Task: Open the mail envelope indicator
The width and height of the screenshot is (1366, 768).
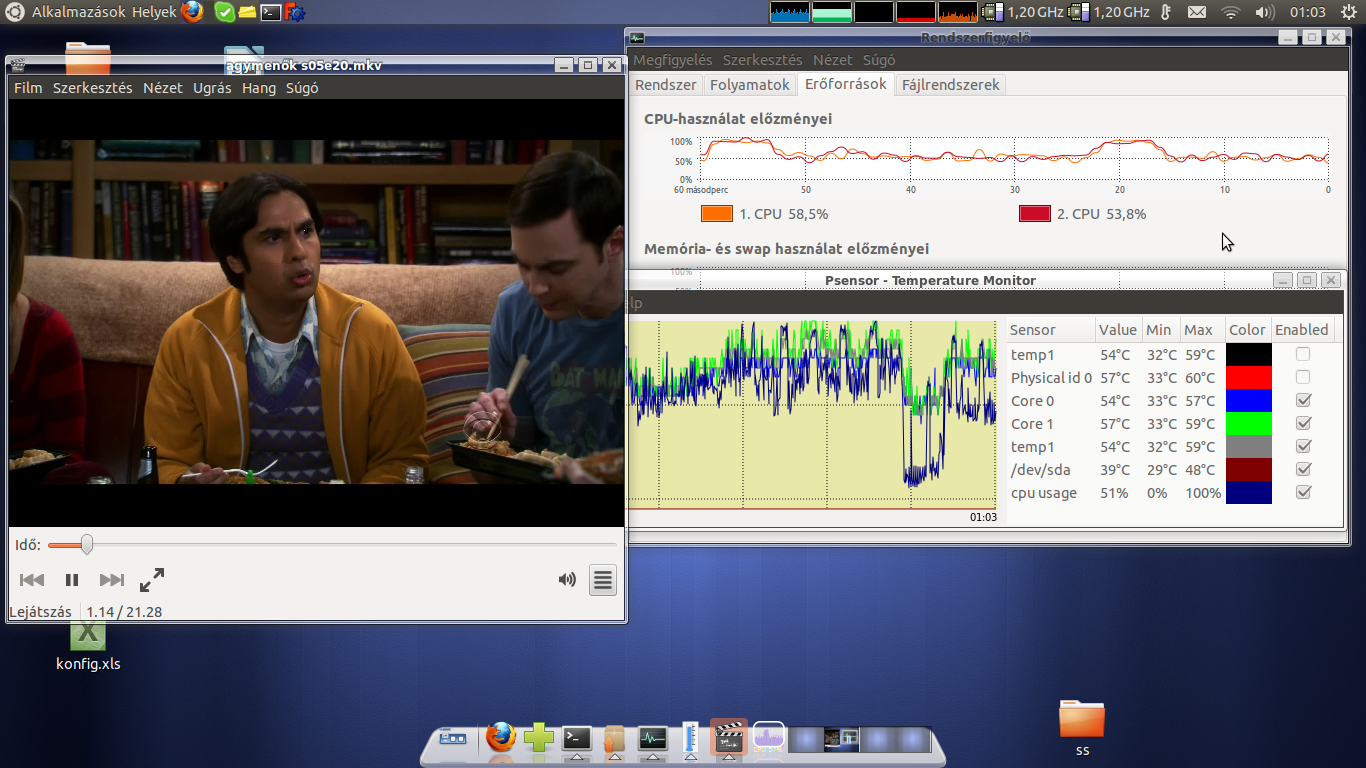Action: coord(1197,12)
